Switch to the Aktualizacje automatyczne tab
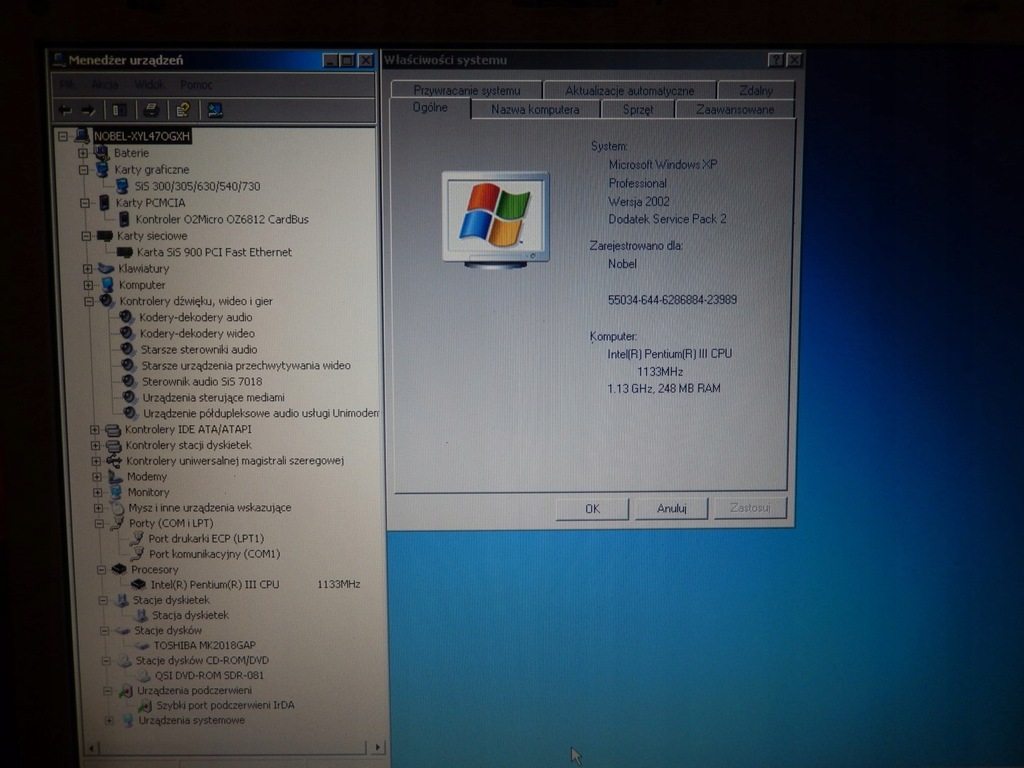The image size is (1024, 768). coord(630,90)
